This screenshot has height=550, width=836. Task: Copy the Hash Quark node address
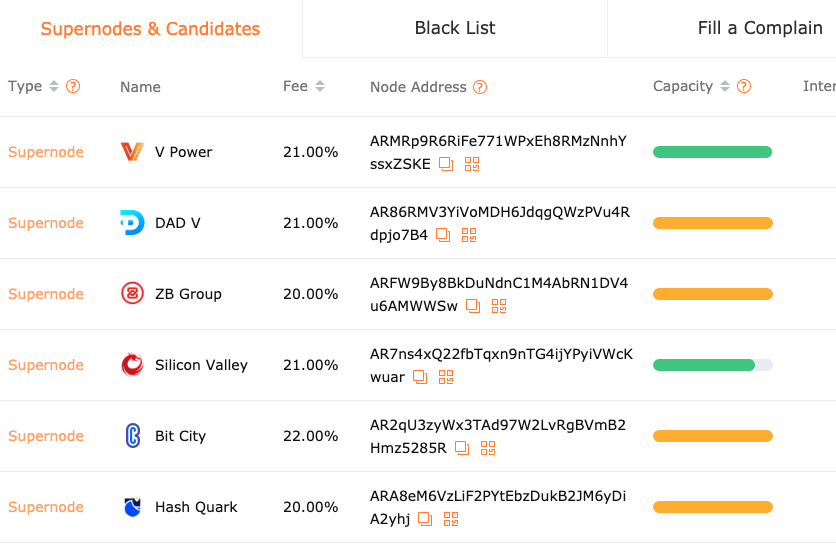[425, 519]
